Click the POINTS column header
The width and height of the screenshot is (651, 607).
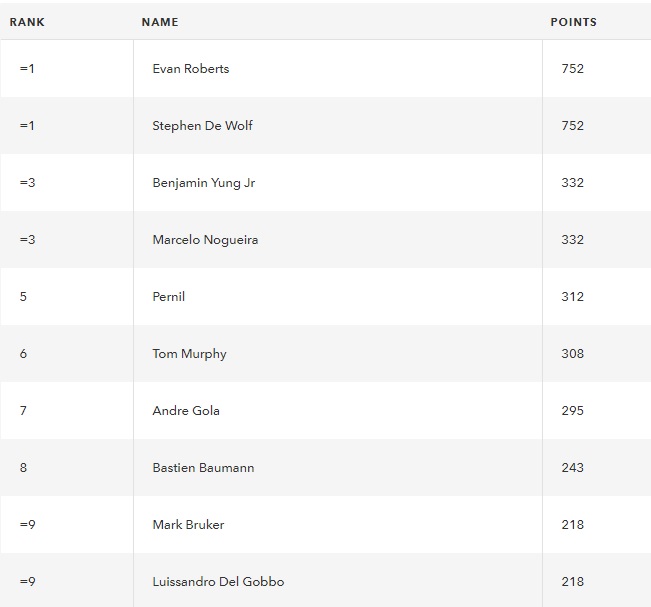tap(573, 22)
